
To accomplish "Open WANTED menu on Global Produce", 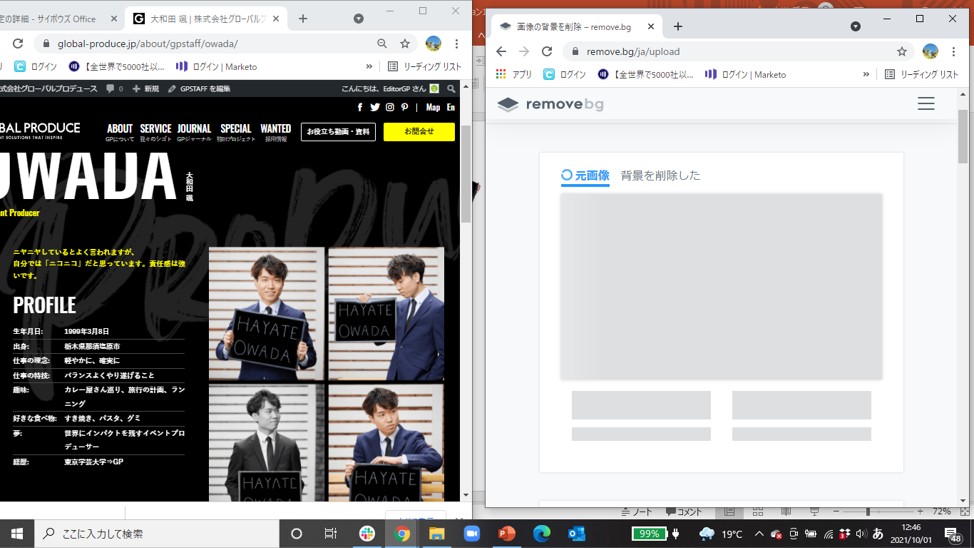I will click(275, 132).
